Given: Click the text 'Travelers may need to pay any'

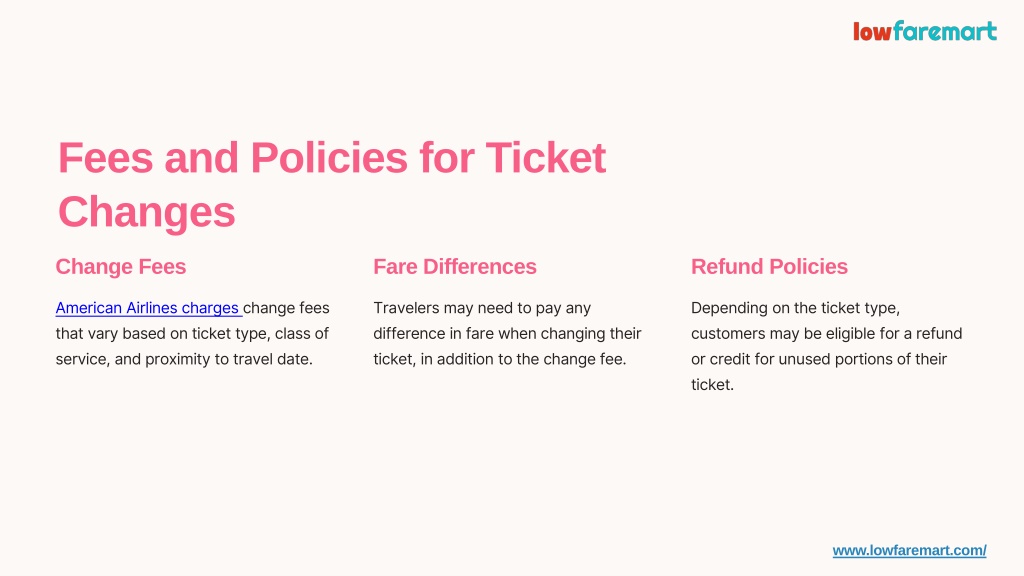Looking at the screenshot, I should pos(482,308).
